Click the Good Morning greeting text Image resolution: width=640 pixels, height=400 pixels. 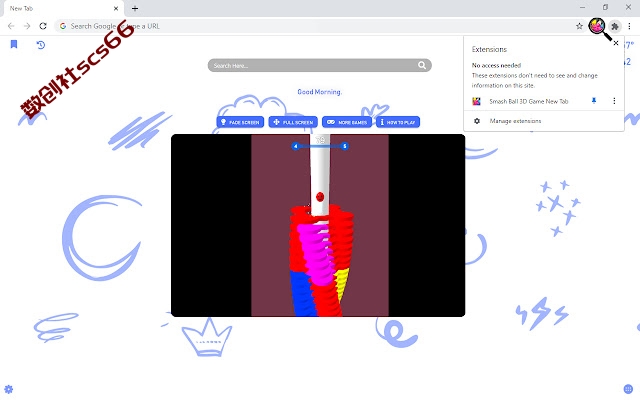319,92
